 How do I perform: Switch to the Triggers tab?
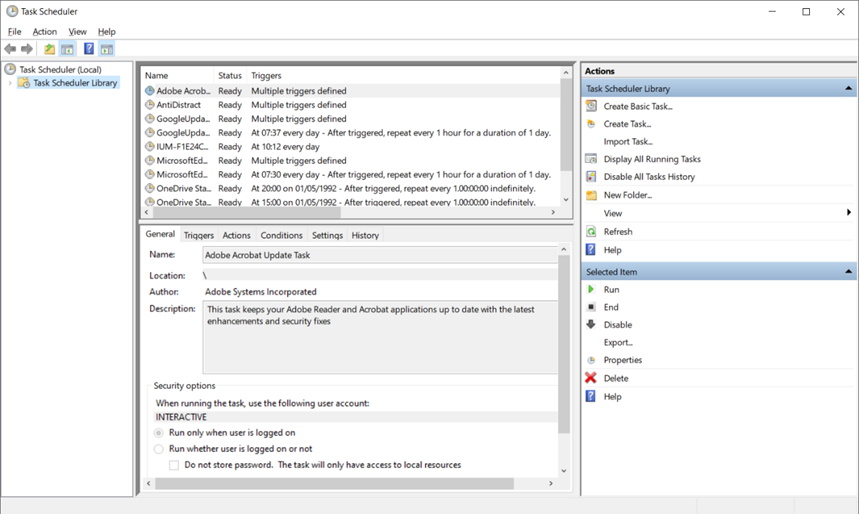pyautogui.click(x=198, y=236)
